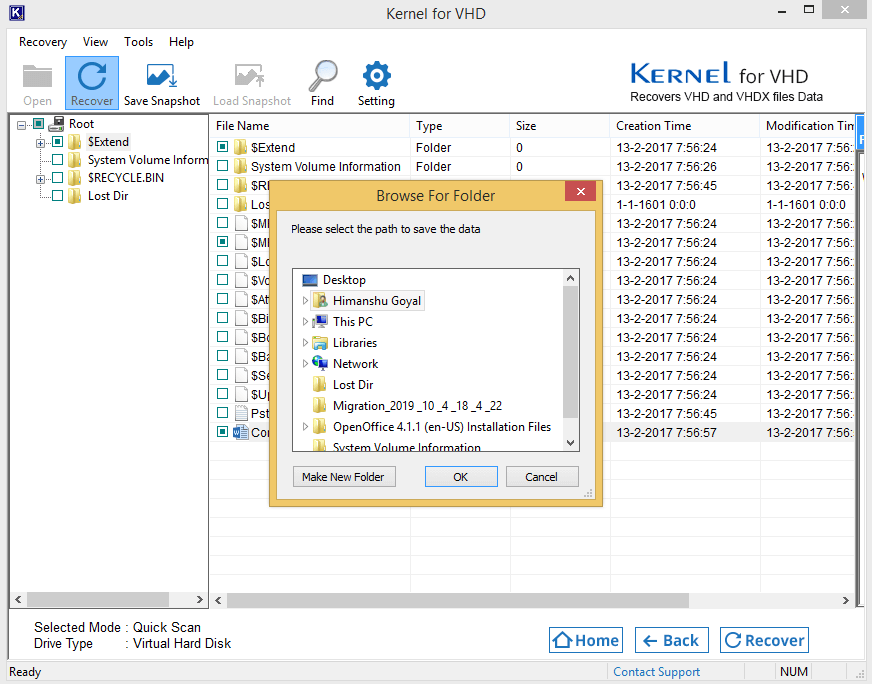Screen dimensions: 872x684
Task: Click the Back arrow button
Action: tap(671, 641)
